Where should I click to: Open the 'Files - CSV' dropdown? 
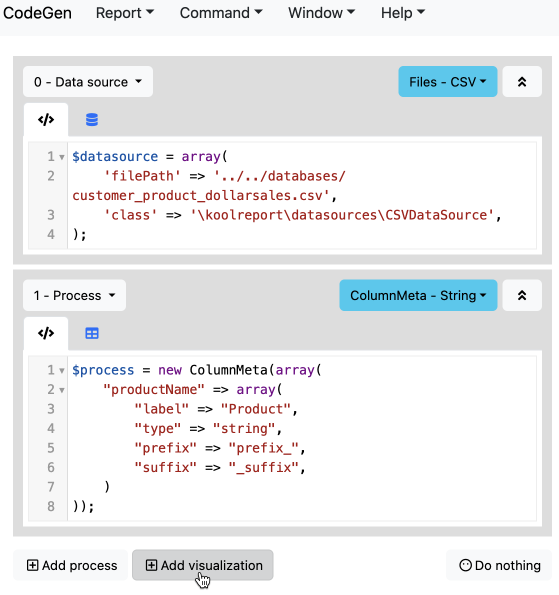click(448, 82)
